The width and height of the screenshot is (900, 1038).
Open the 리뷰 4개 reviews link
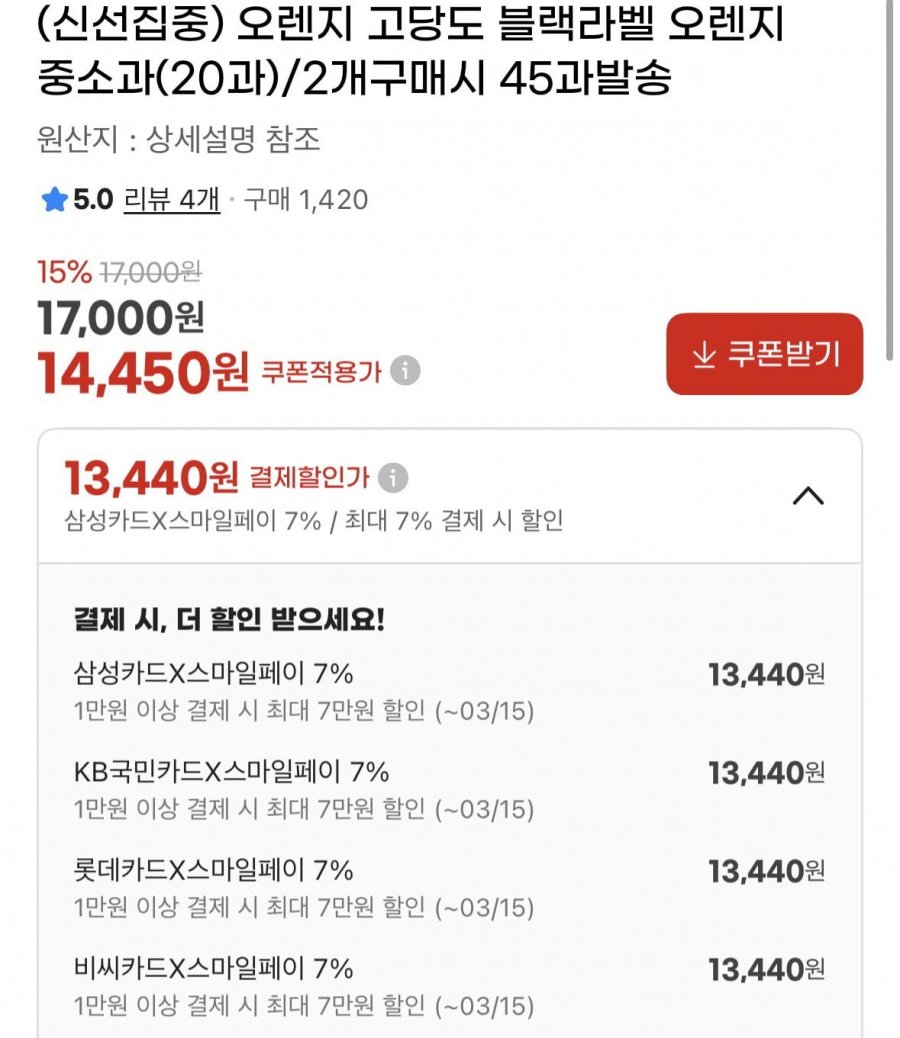click(171, 200)
